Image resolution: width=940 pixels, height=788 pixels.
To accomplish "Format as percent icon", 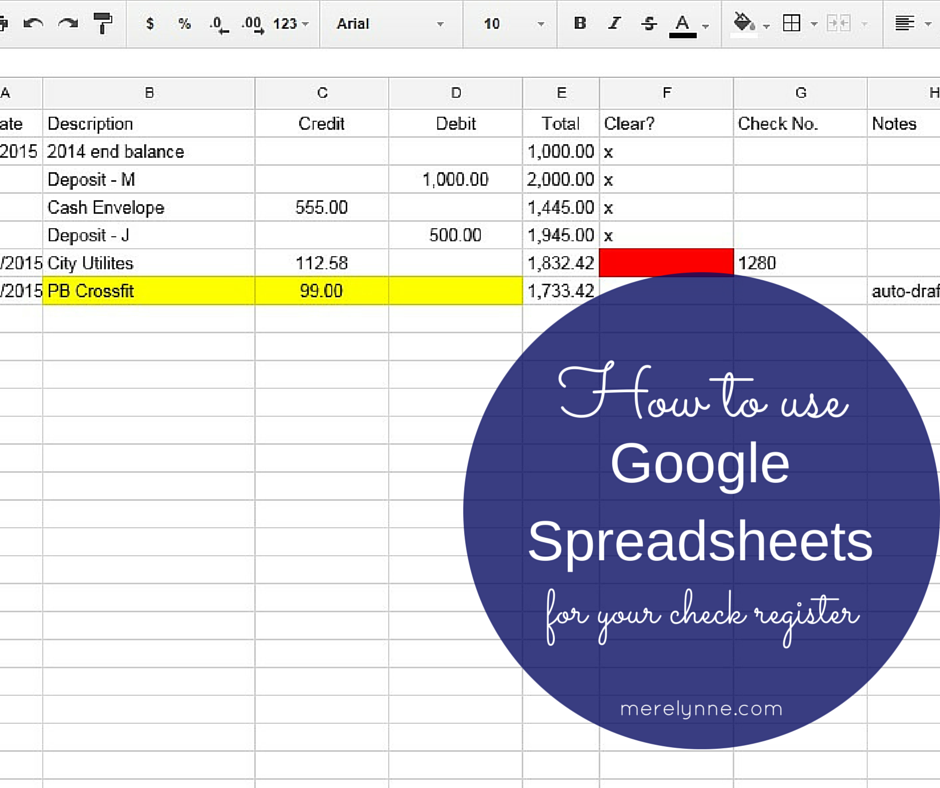I will click(x=184, y=24).
